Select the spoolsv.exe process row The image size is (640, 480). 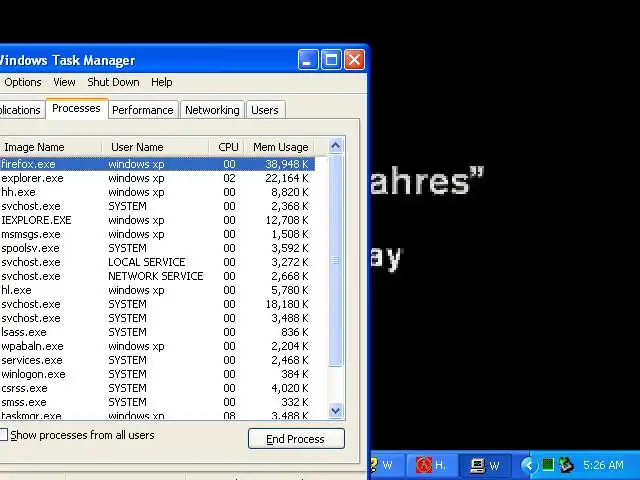click(x=157, y=248)
